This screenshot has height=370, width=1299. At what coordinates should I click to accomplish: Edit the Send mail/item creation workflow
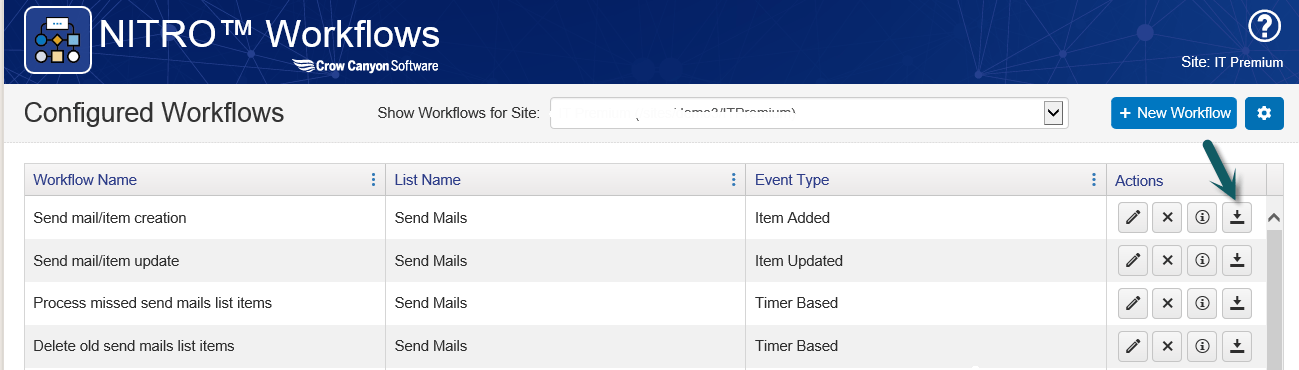coord(1132,217)
